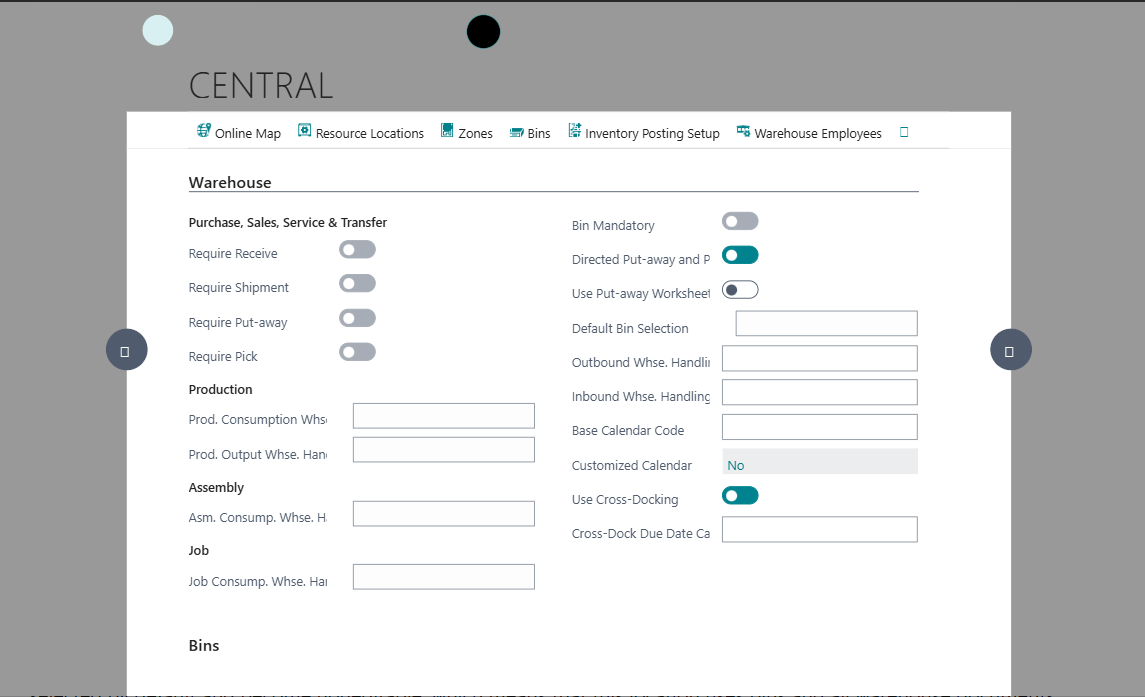Click the black circular button at top
Viewport: 1145px width, 697px height.
[x=483, y=32]
